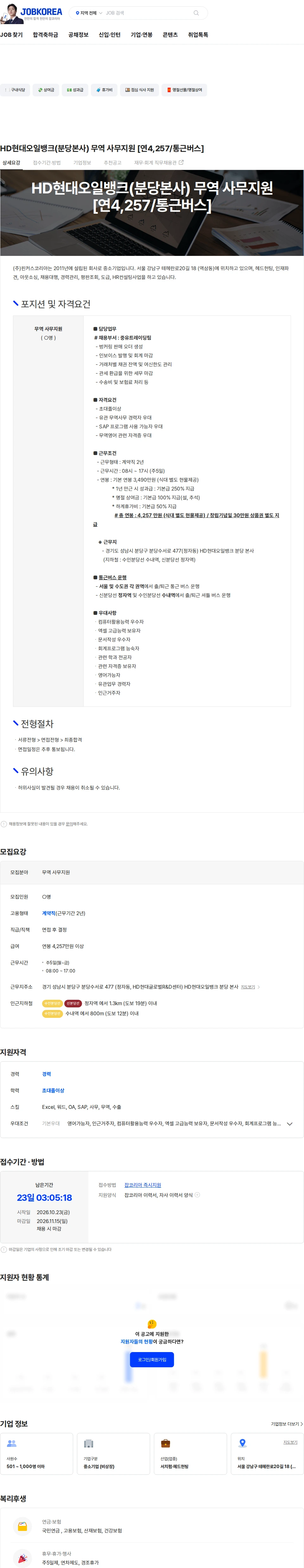Click the 구내식당 benefit chip
This screenshot has width=304, height=1568.
[15, 90]
